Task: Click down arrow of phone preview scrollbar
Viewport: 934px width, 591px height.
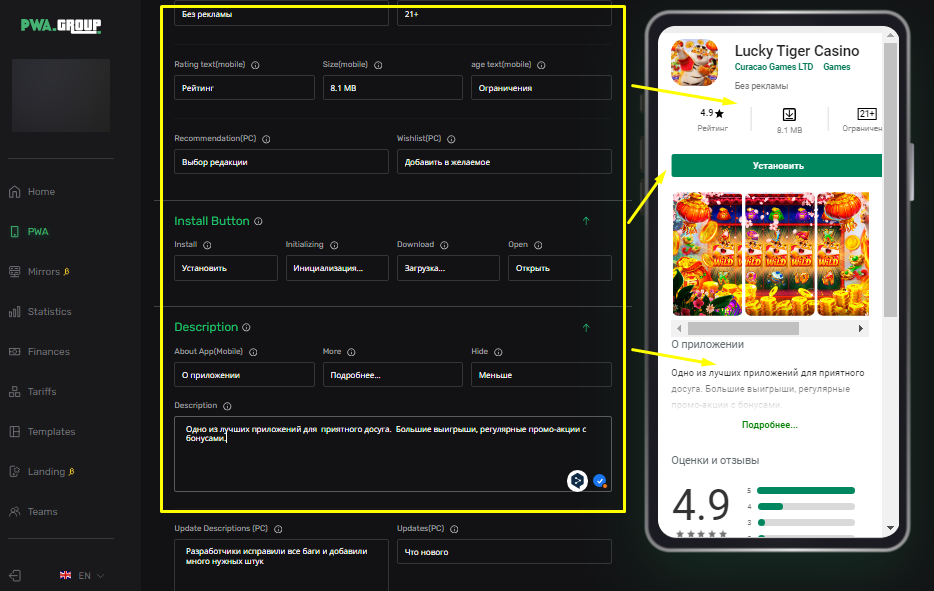Action: [890, 528]
